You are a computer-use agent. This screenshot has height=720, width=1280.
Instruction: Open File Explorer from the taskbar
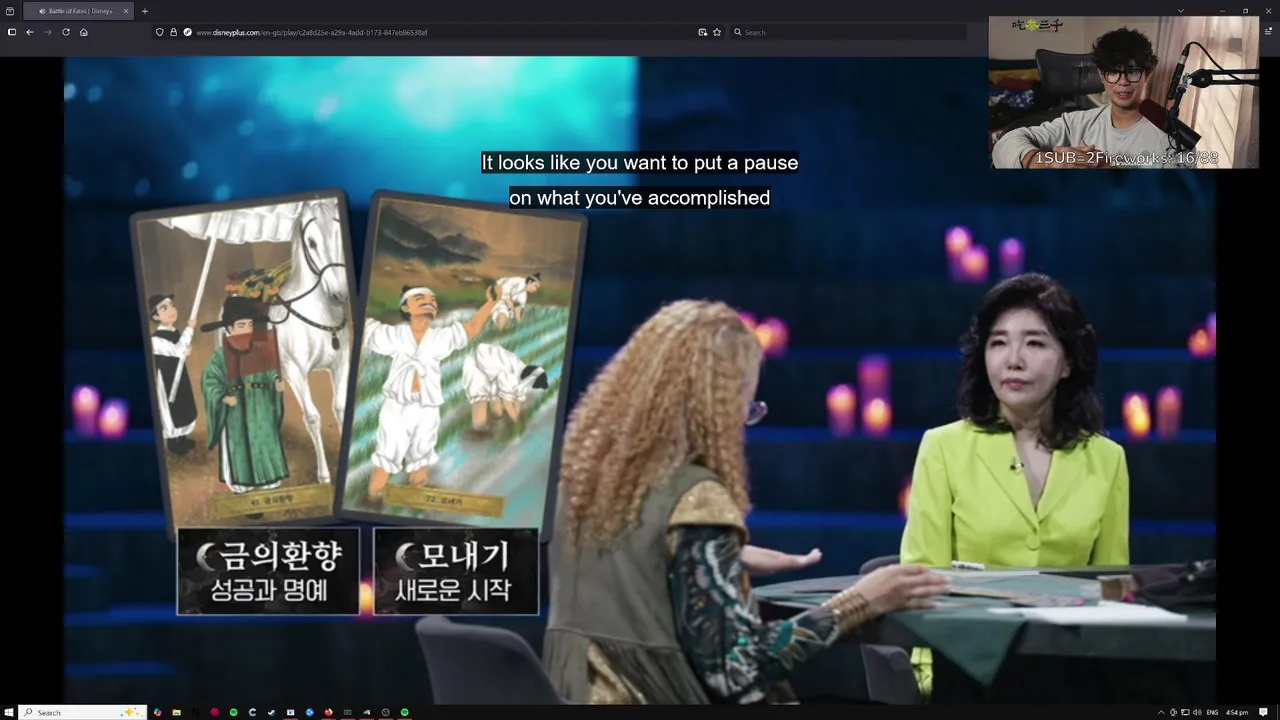[x=176, y=712]
